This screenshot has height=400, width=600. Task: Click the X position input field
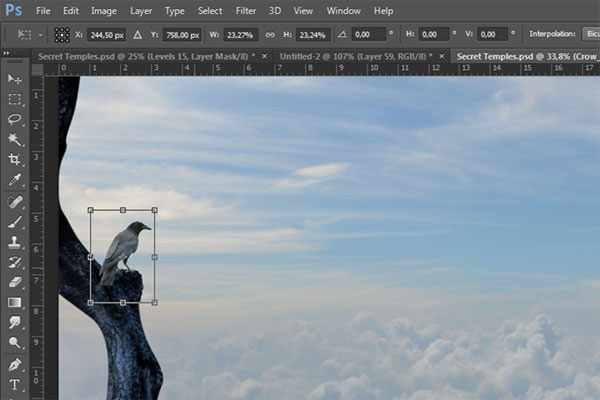[x=107, y=34]
